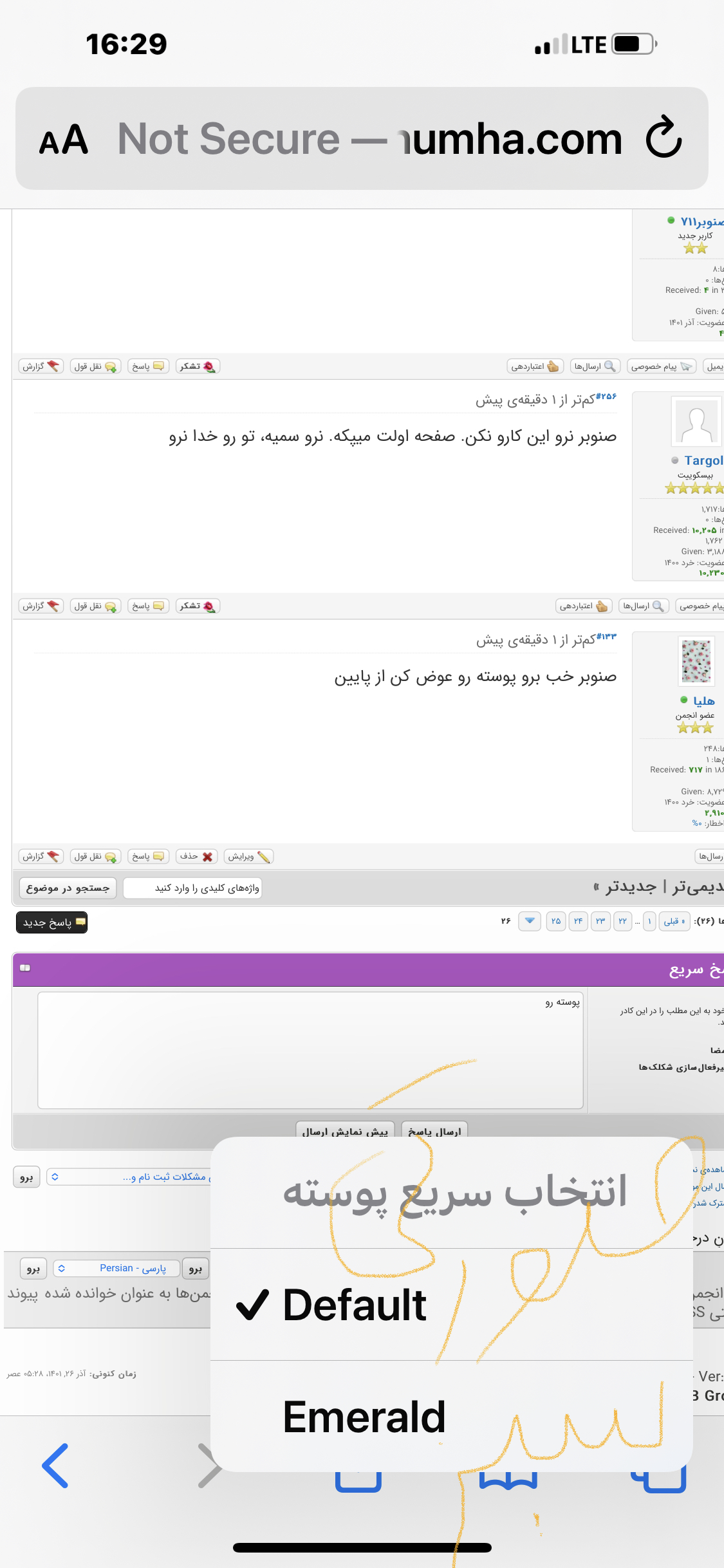Go to page 24 of the thread
Viewport: 724px width, 1568px height.
pos(578,921)
